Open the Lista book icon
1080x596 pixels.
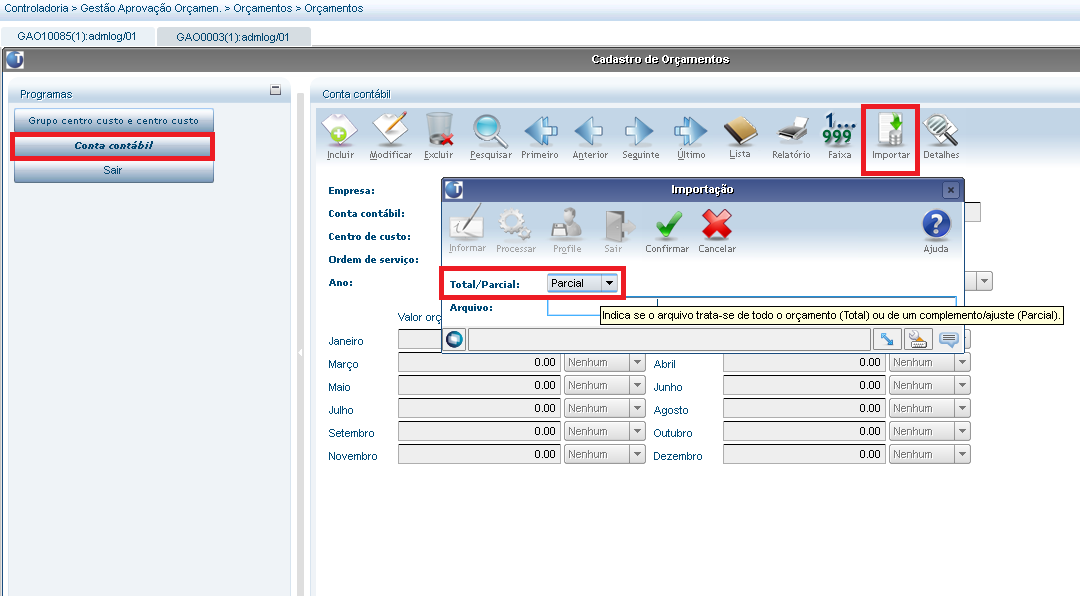(x=740, y=136)
